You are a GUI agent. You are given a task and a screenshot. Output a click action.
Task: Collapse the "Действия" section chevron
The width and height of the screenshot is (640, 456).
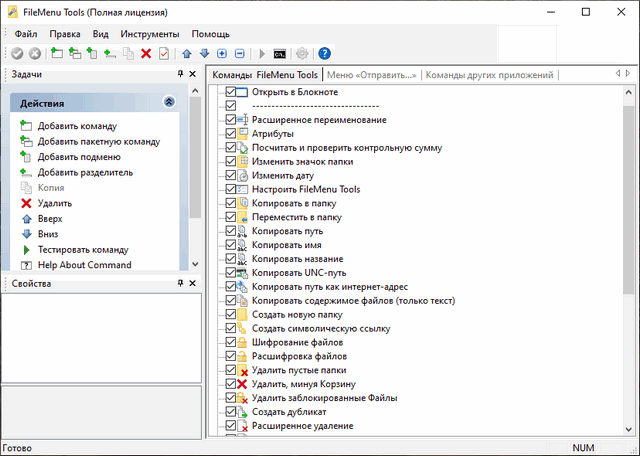point(168,102)
